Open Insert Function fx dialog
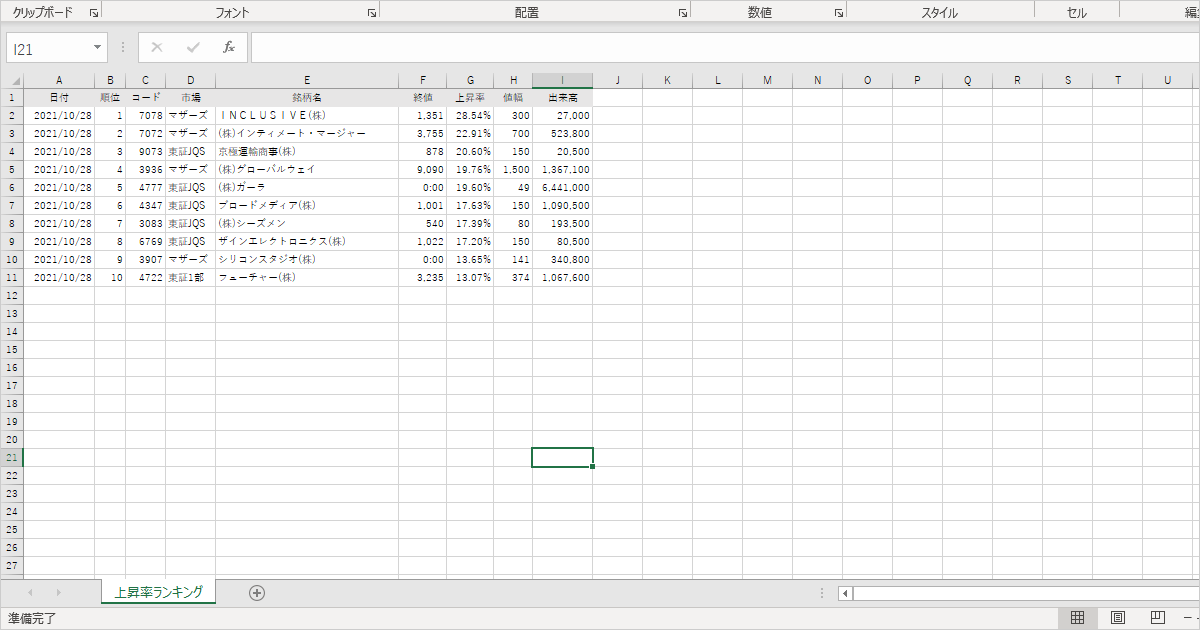This screenshot has height=630, width=1200. click(228, 47)
